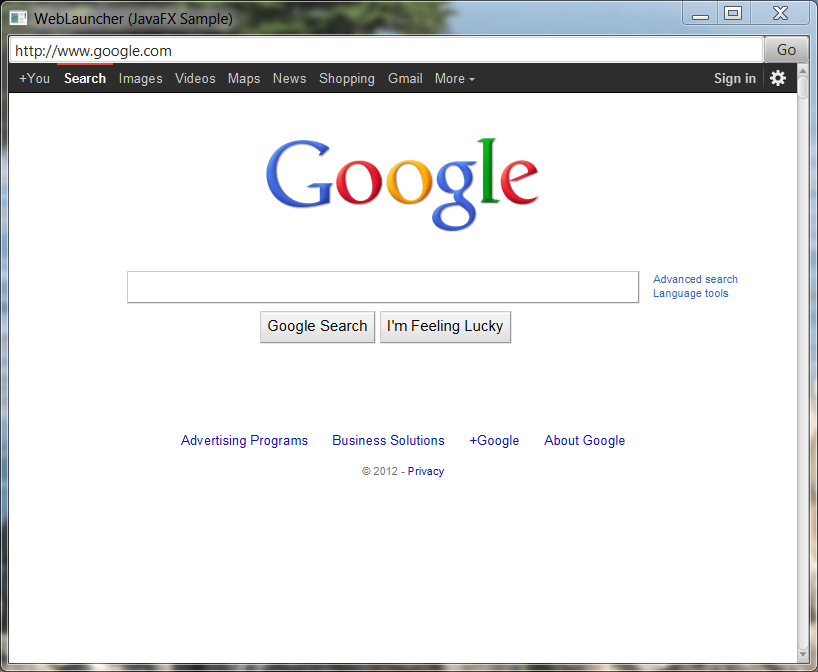Open Maps from the navigation bar

(x=243, y=78)
